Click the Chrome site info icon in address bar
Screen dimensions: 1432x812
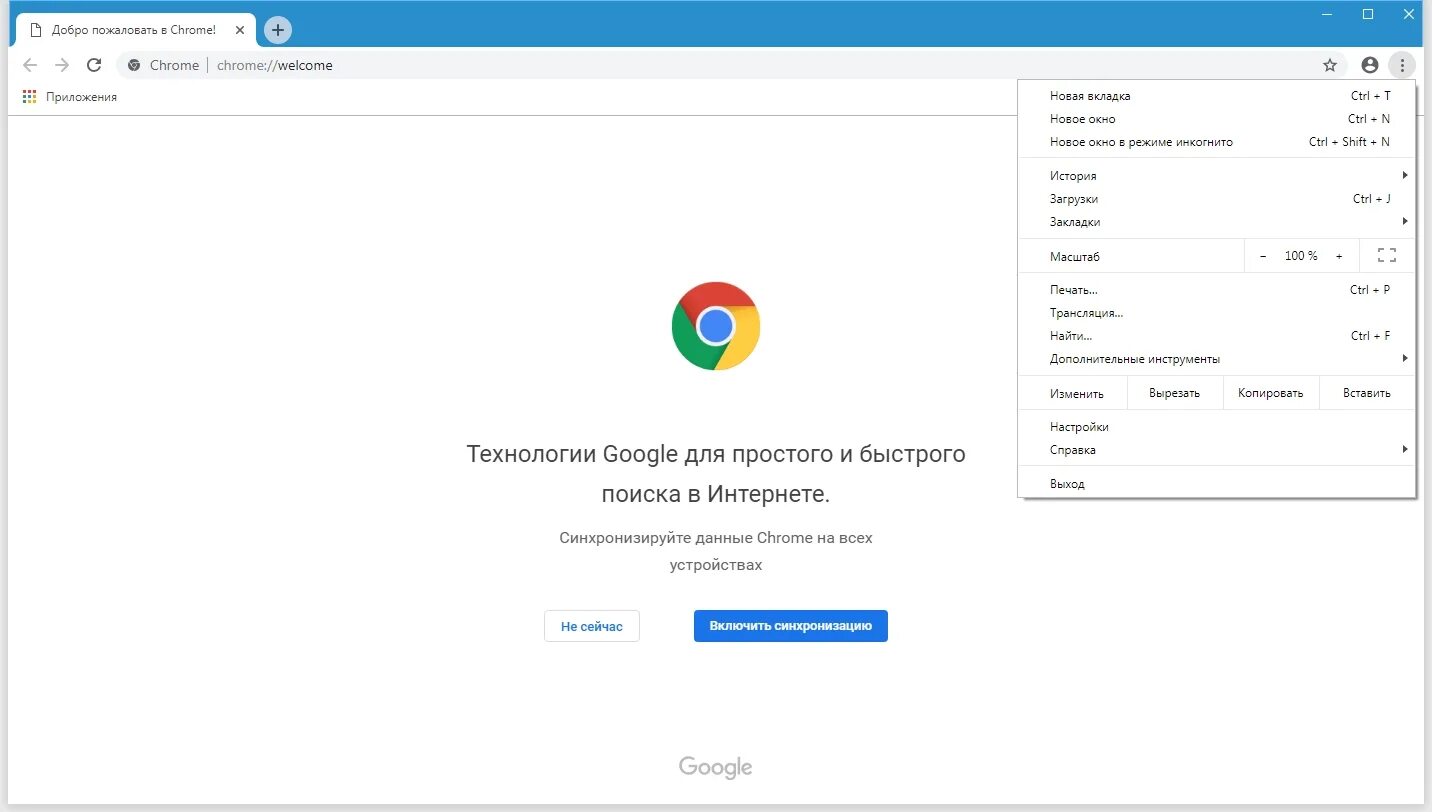point(134,65)
